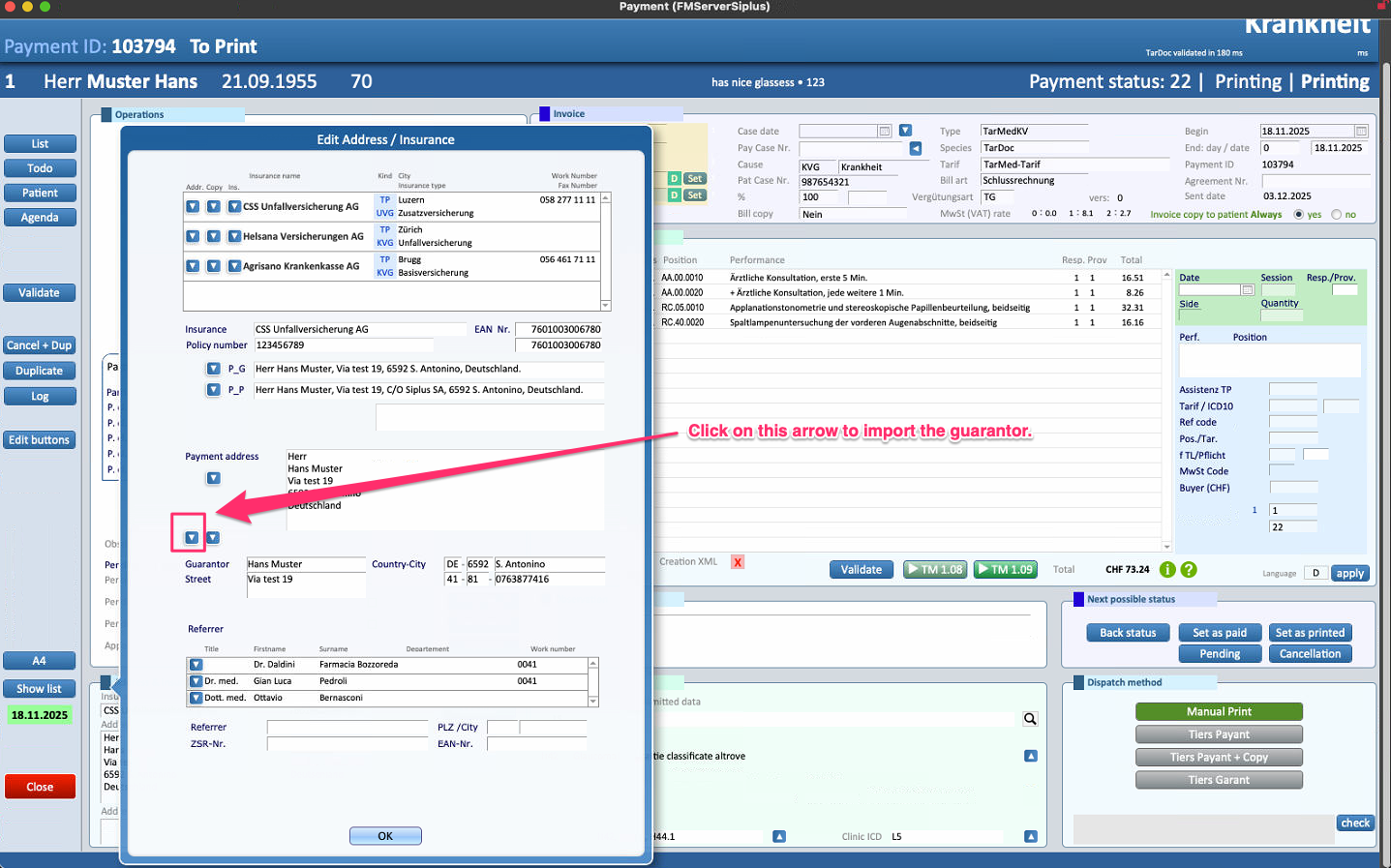
Task: Click the arrow for referrer Dr. Daldini
Action: (x=197, y=665)
